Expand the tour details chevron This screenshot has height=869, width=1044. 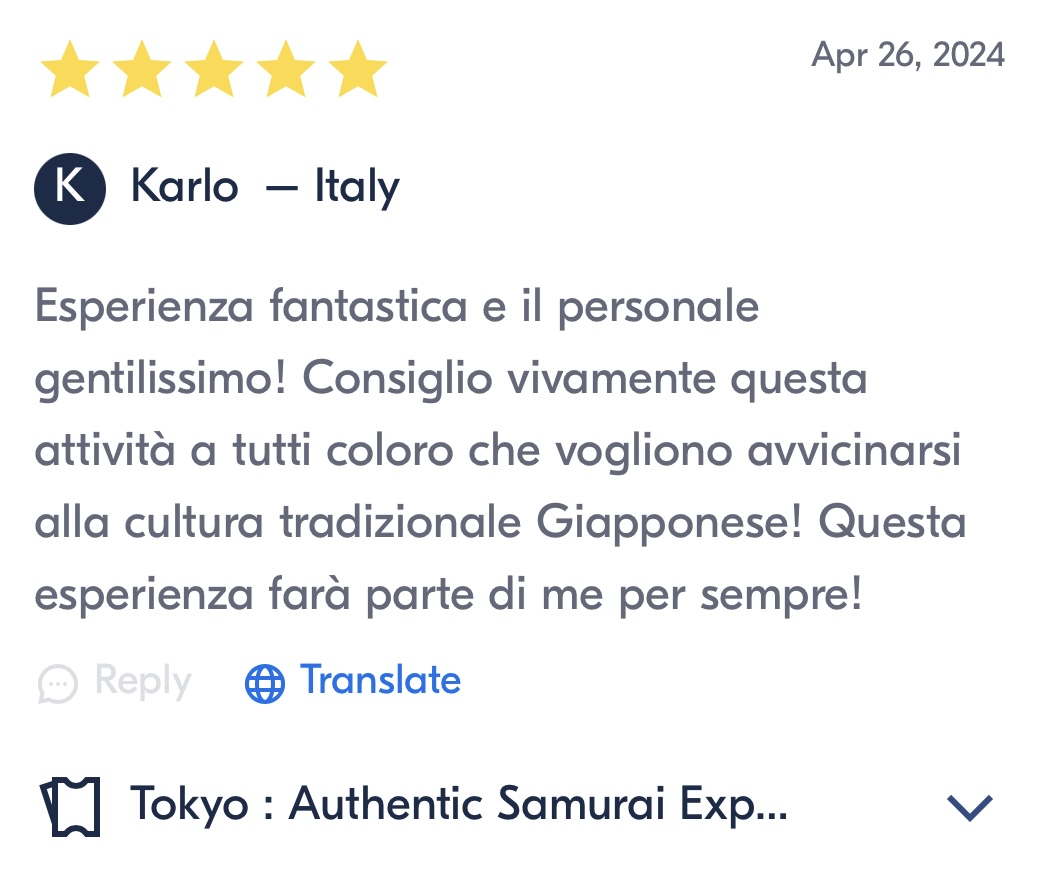969,807
